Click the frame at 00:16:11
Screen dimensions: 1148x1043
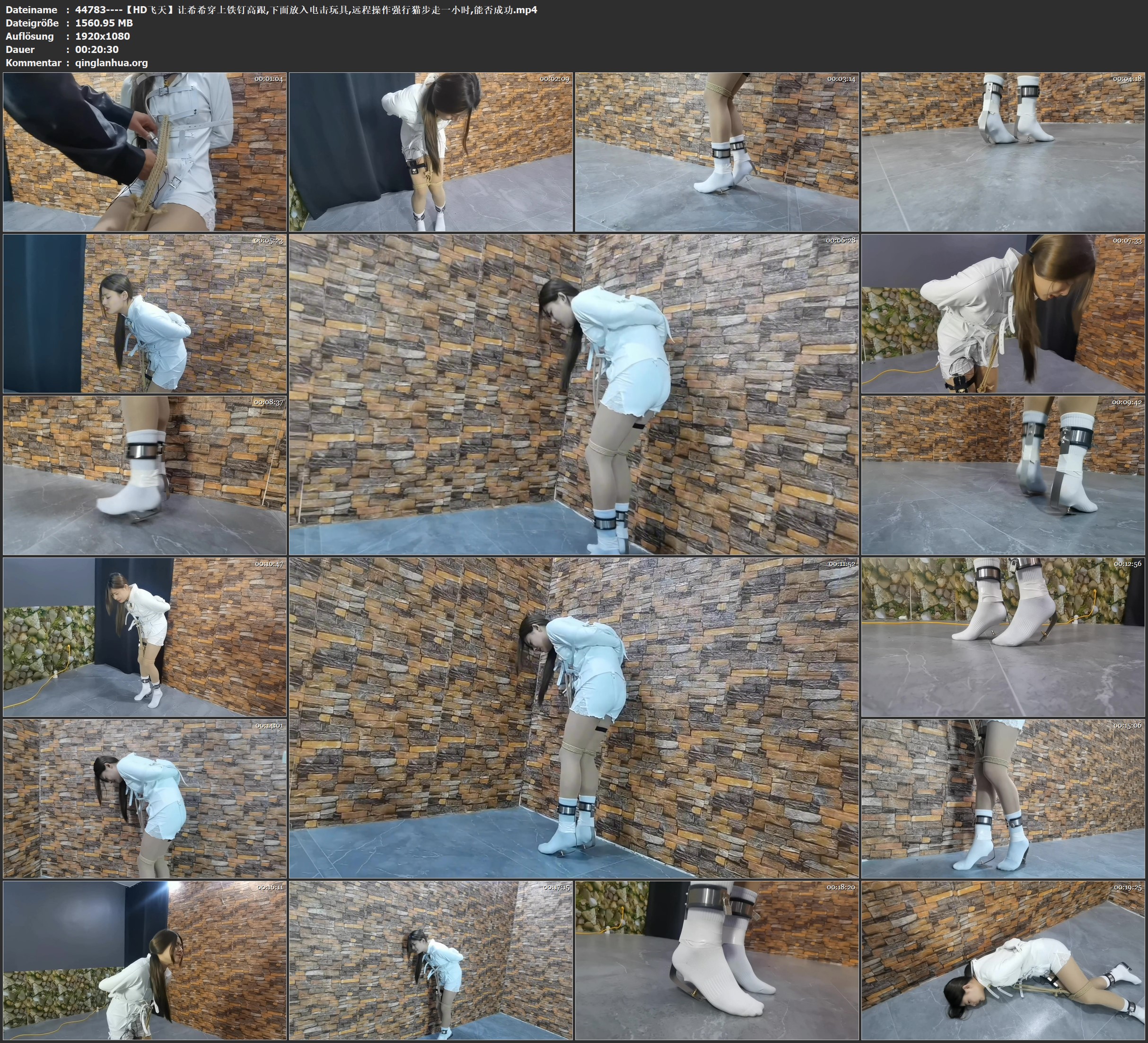145,960
